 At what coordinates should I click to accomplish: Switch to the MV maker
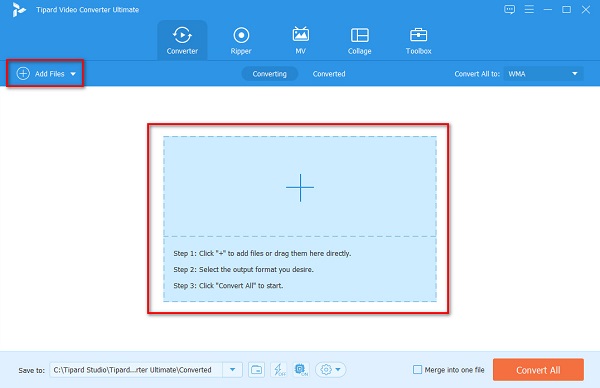coord(300,41)
